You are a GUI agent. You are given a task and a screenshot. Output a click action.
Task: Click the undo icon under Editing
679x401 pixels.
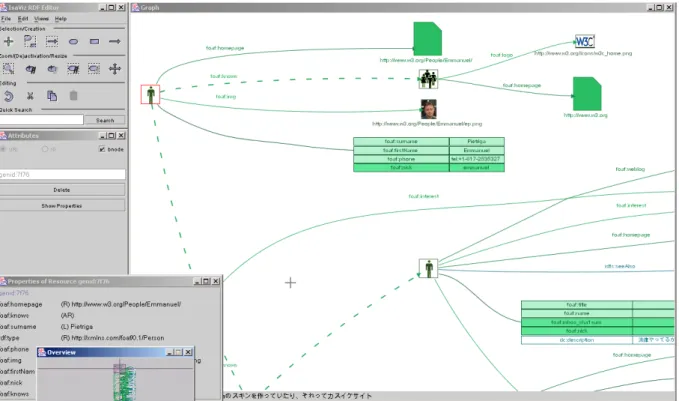click(9, 96)
